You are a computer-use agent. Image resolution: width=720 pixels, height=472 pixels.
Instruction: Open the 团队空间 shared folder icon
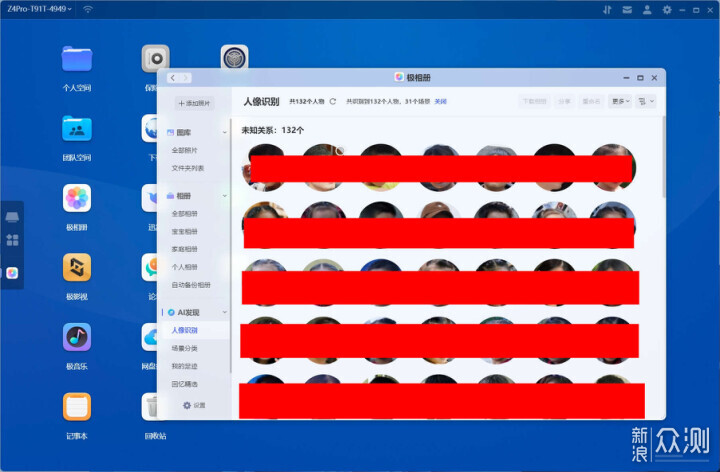(77, 129)
